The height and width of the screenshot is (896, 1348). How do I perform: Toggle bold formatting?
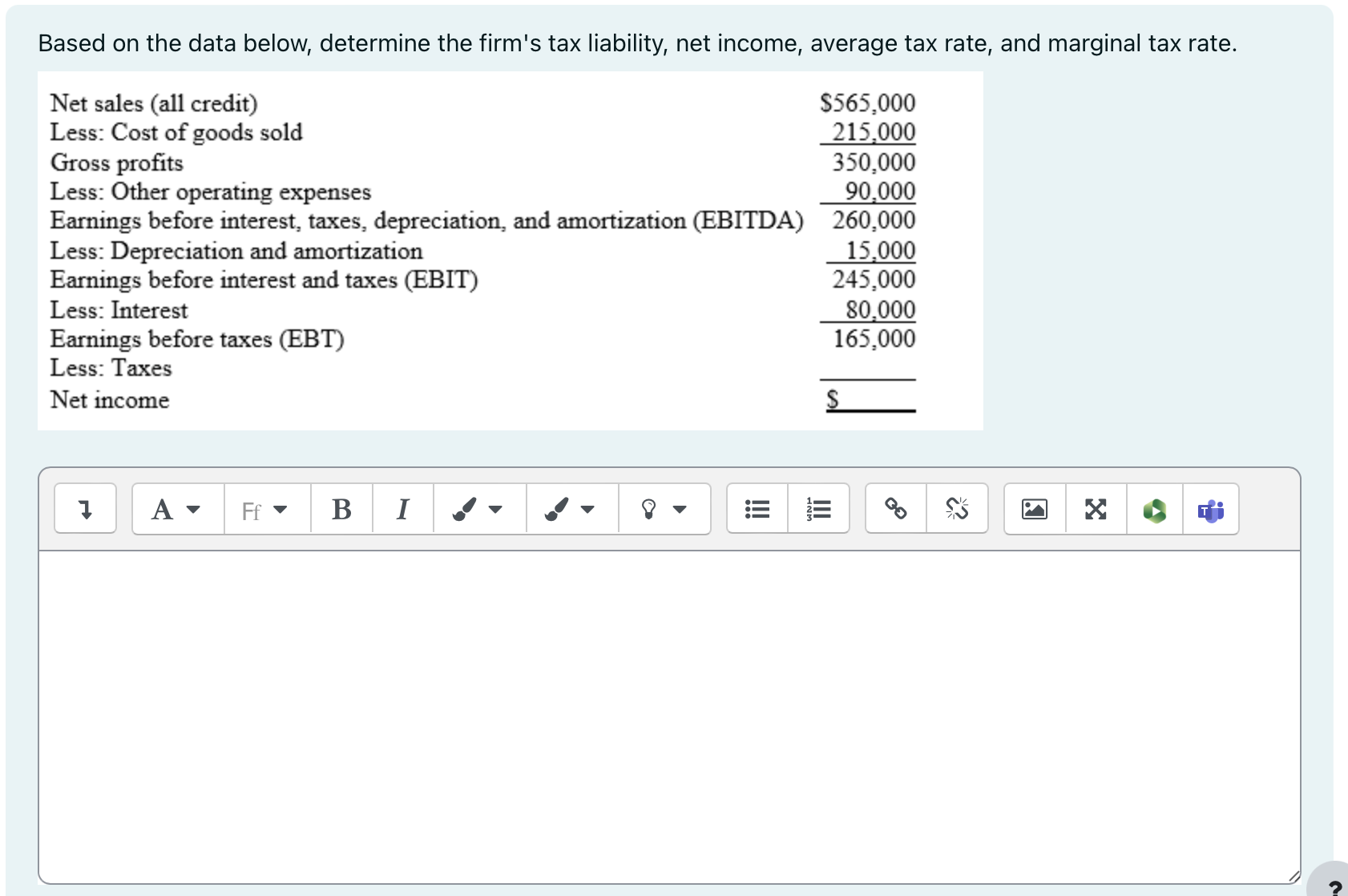point(341,509)
